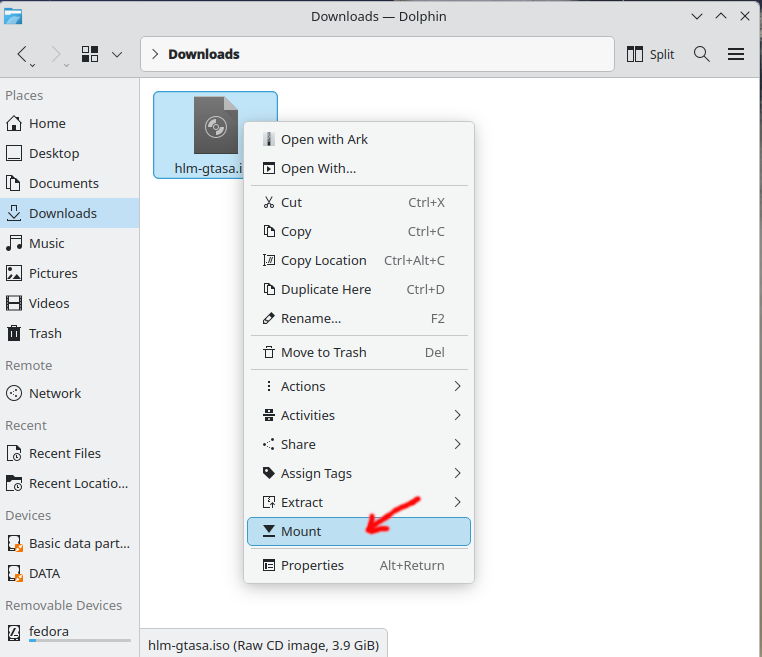
Task: Open Pictures in Places
Action: coord(69,274)
